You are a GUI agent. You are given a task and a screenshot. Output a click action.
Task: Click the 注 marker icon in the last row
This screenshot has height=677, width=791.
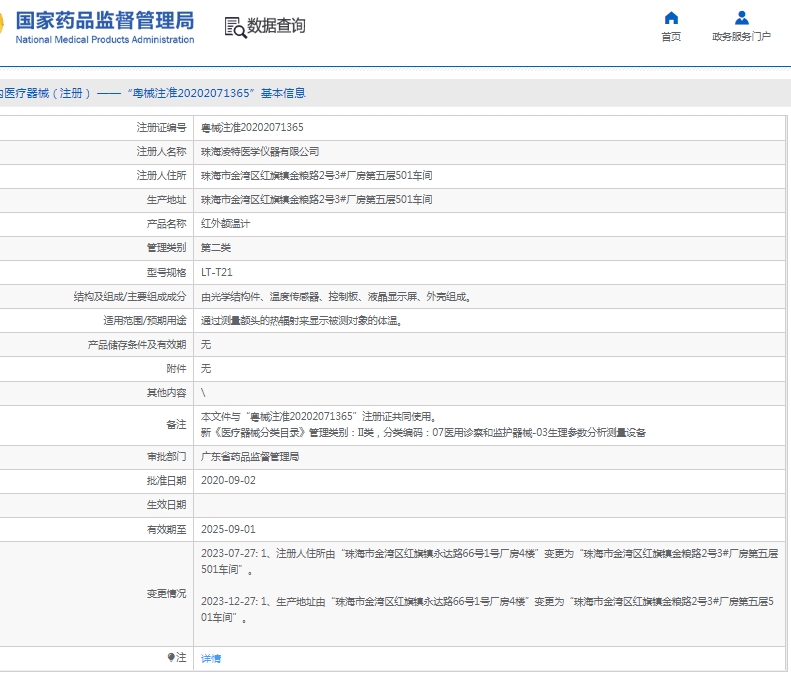point(171,657)
